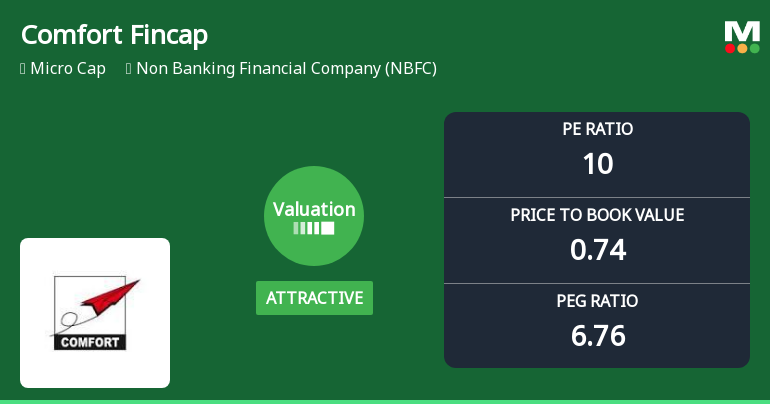Image resolution: width=770 pixels, height=404 pixels.
Task: Click the Markets Mojo M logo
Action: click(x=742, y=32)
